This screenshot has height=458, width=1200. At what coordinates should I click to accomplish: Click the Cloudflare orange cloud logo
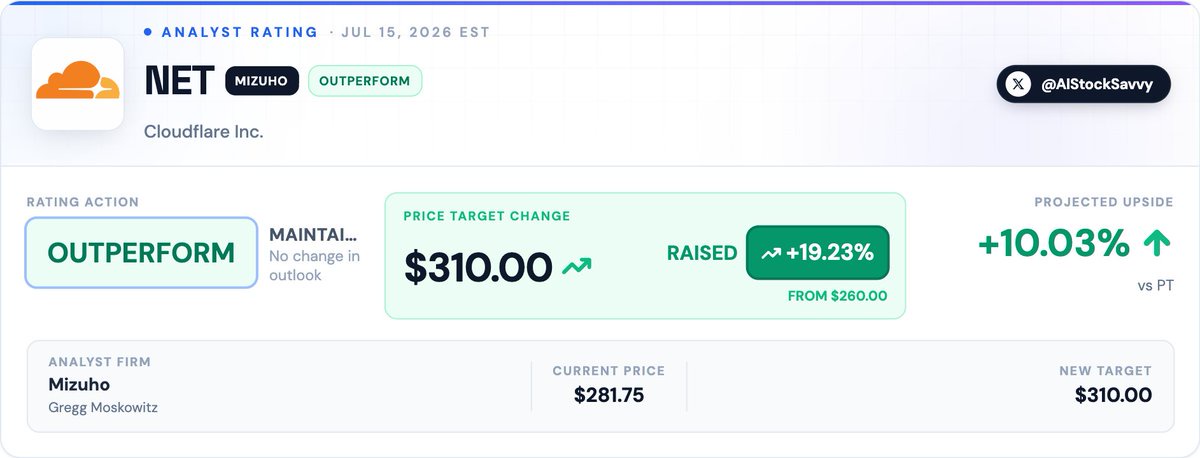78,84
